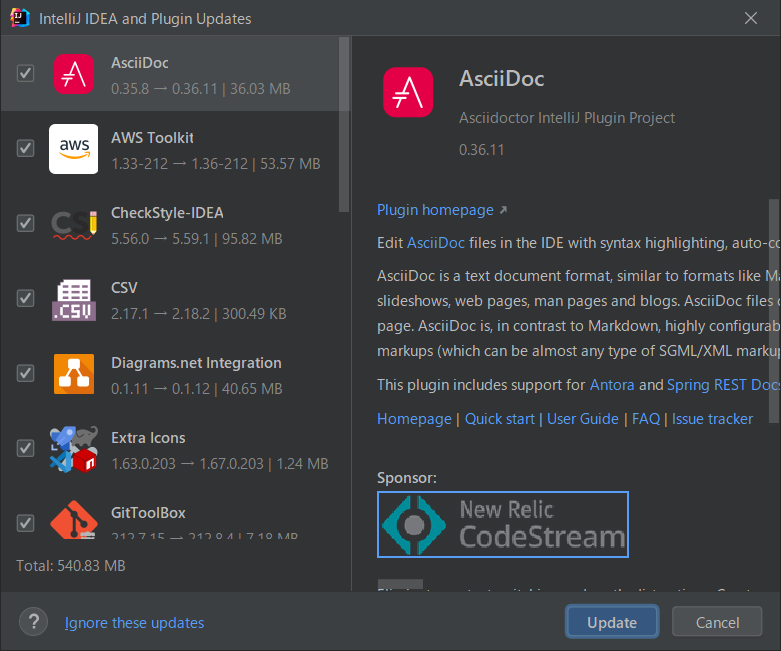781x651 pixels.
Task: Close the updates dialog
Action: (751, 18)
